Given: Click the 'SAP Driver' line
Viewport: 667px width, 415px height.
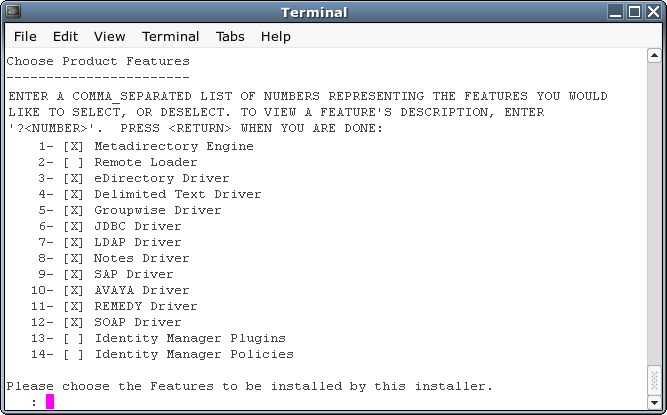Looking at the screenshot, I should 106,274.
